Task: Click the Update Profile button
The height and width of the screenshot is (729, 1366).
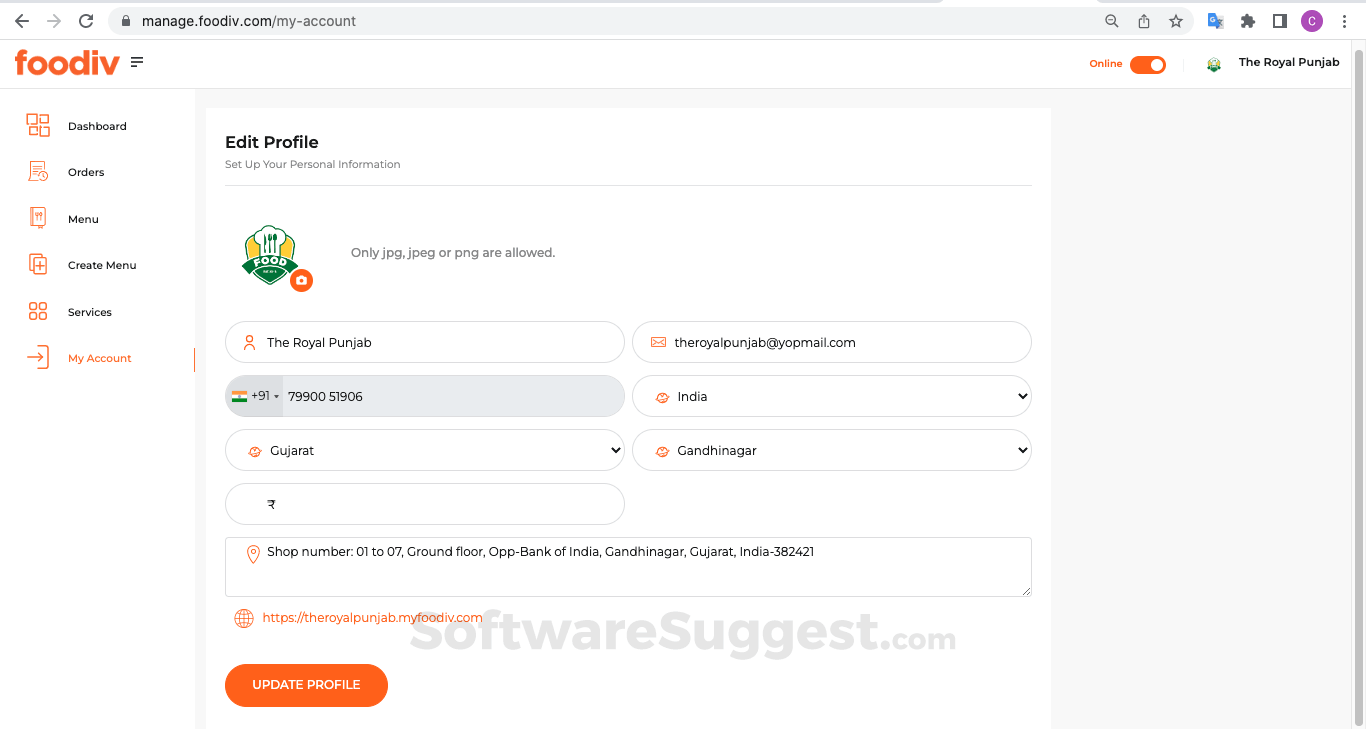Action: point(306,685)
